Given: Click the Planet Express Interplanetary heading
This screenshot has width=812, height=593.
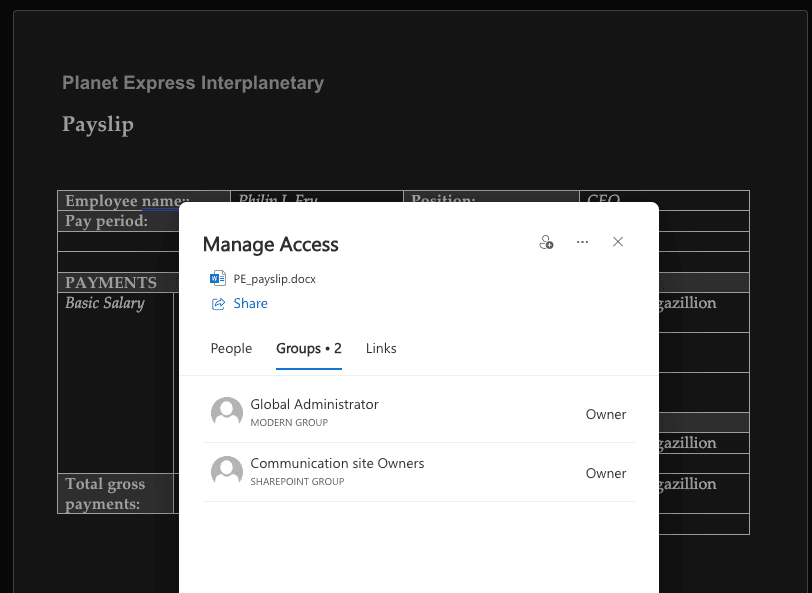Looking at the screenshot, I should pos(193,83).
